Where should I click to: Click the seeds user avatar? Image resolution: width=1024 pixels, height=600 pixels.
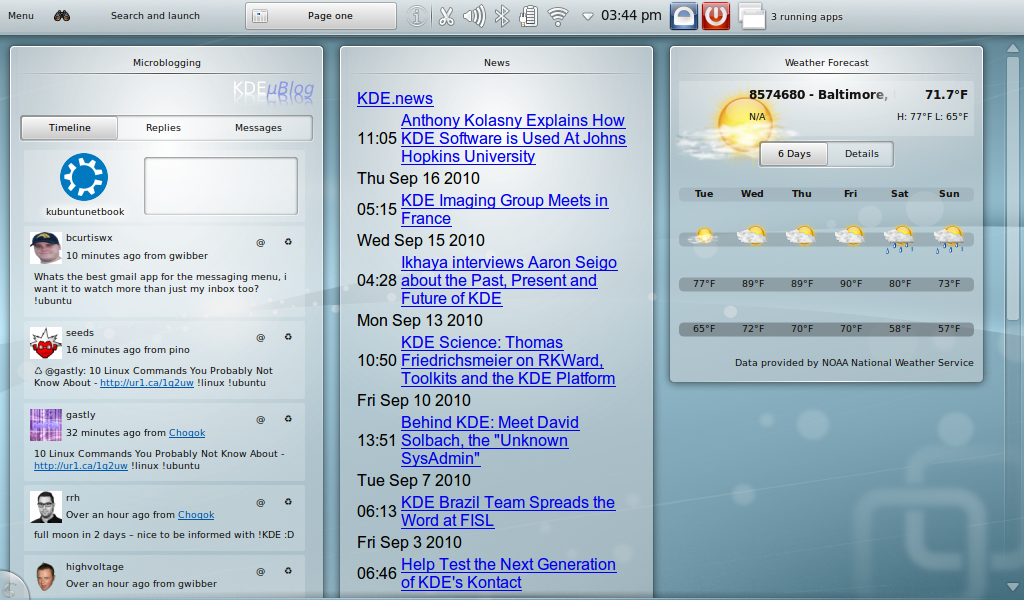(46, 343)
